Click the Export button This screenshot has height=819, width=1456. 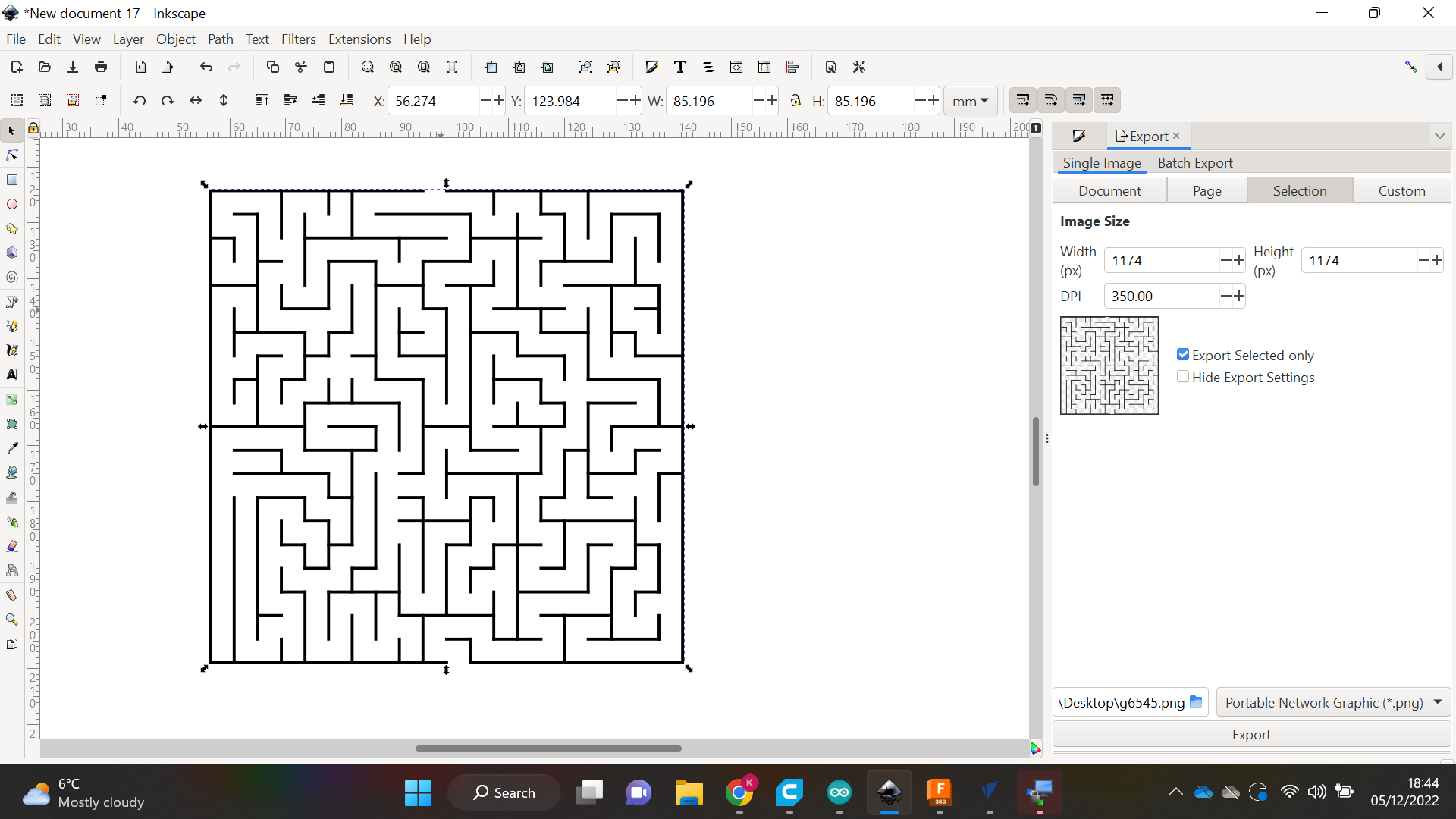[x=1250, y=734]
